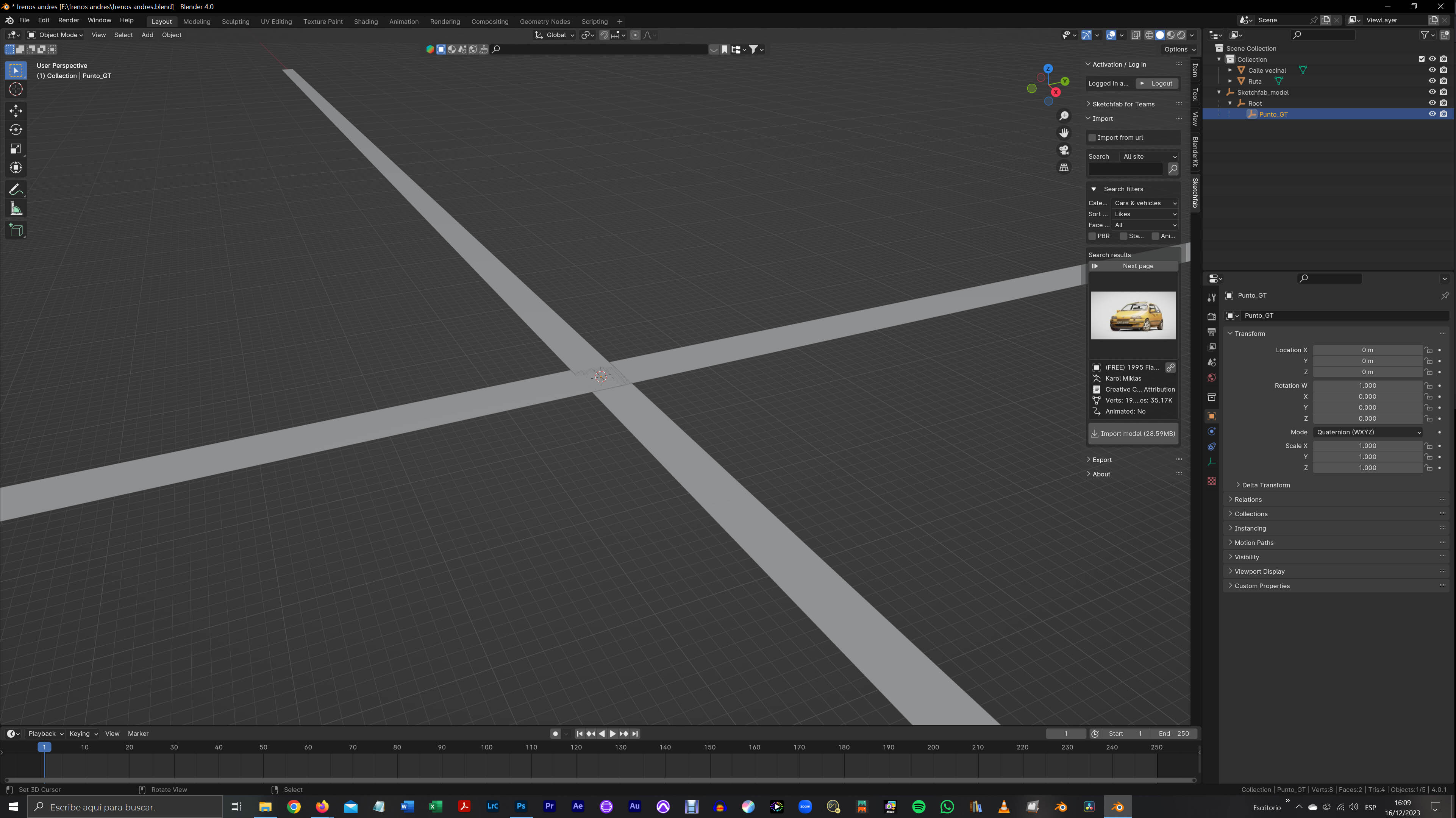1456x818 pixels.
Task: Switch to the Shading workspace tab
Action: (x=366, y=22)
